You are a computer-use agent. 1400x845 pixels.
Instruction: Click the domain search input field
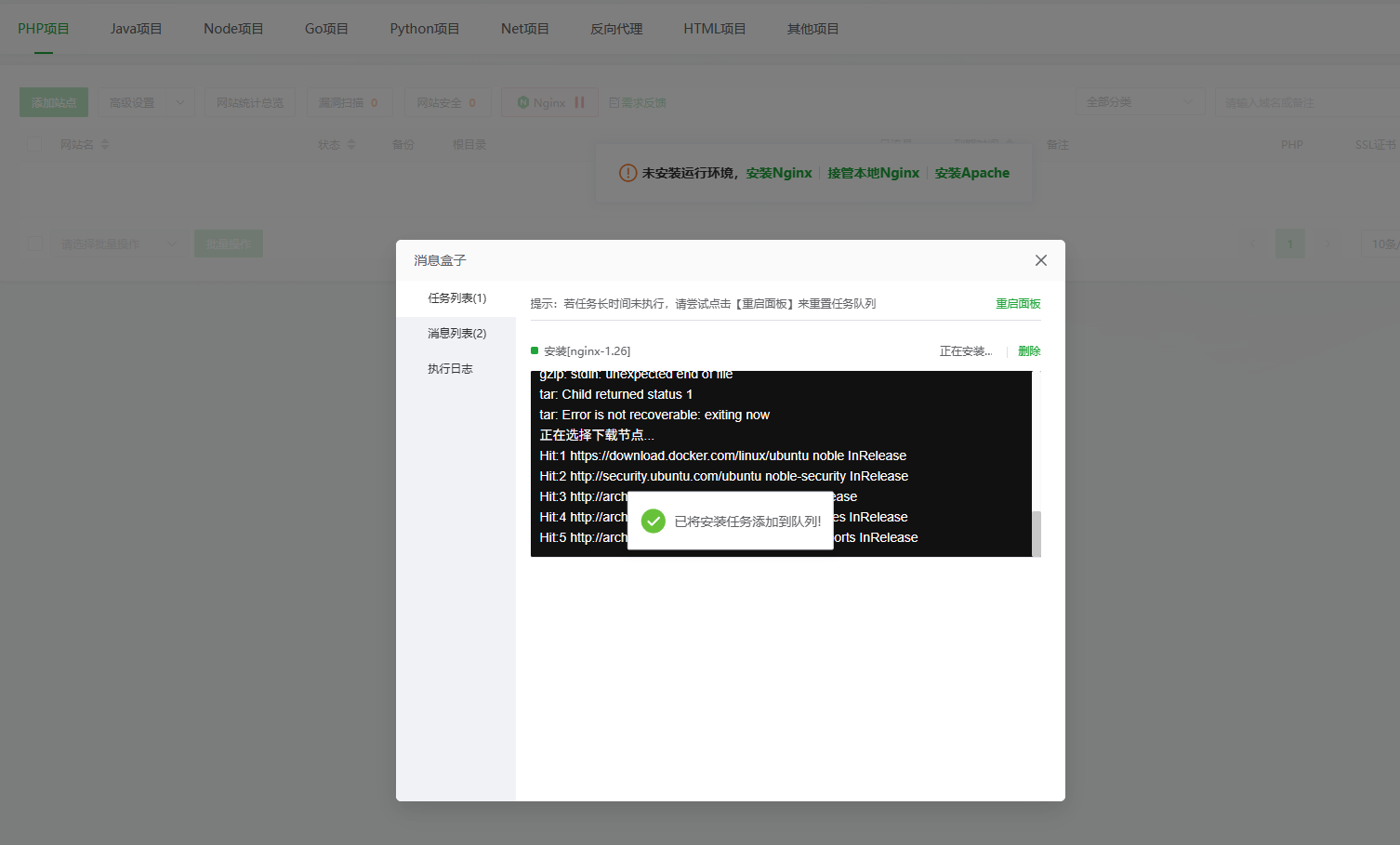pos(1307,102)
